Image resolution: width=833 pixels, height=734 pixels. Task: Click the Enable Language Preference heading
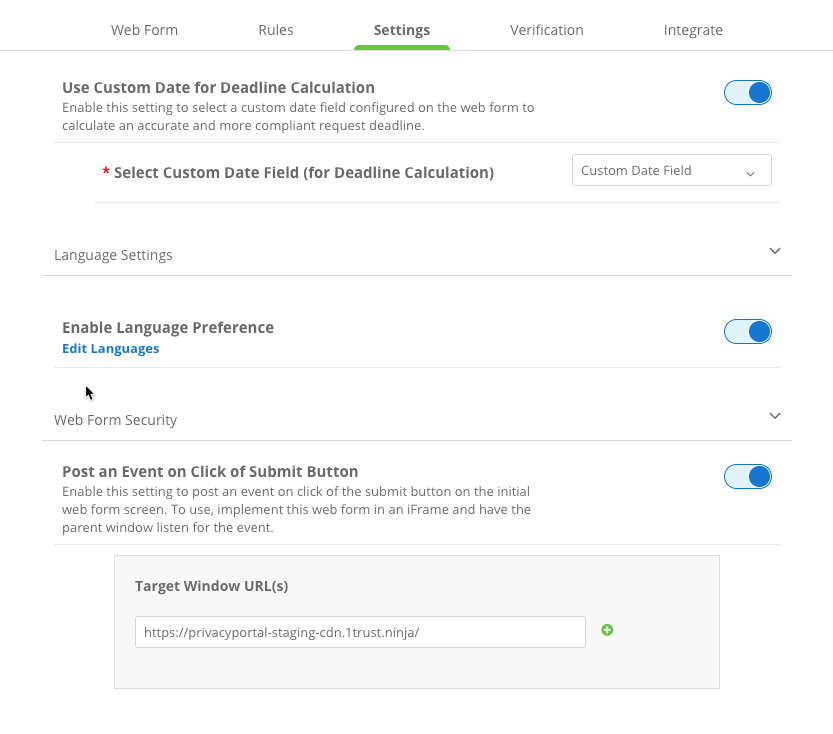click(x=168, y=328)
